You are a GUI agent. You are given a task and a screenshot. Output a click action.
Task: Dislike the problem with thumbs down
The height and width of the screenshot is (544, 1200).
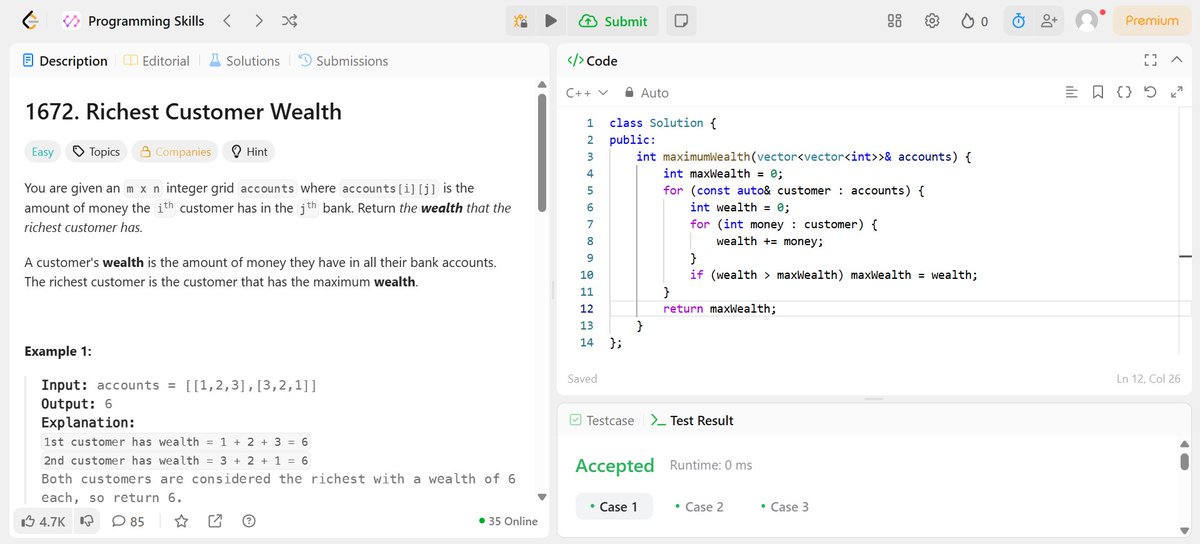87,521
